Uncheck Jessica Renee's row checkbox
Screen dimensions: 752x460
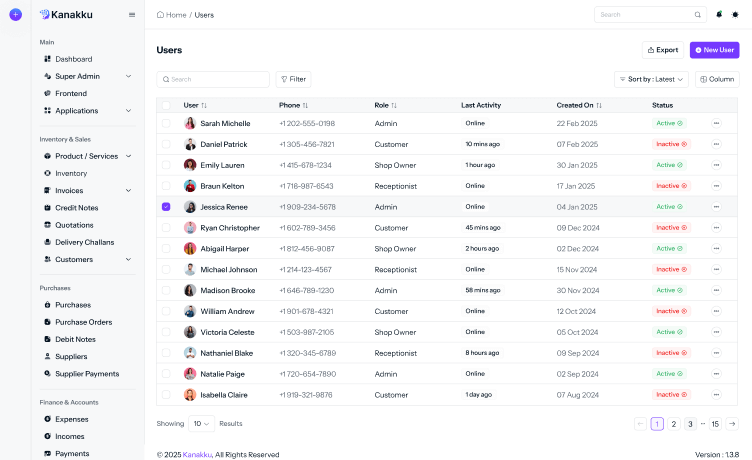click(x=166, y=207)
